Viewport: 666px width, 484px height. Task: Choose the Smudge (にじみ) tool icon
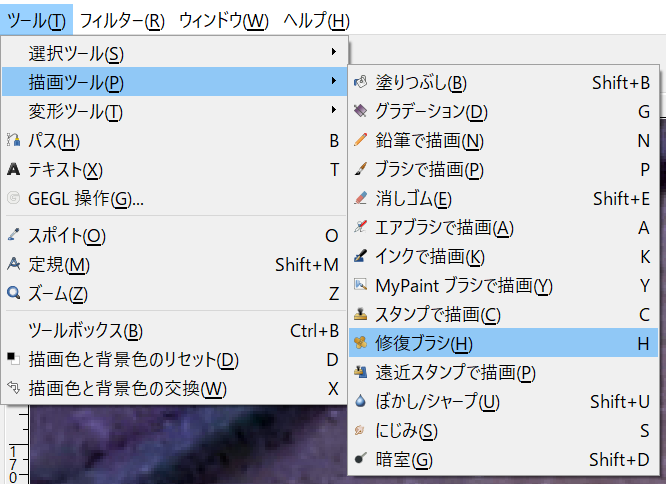point(361,431)
